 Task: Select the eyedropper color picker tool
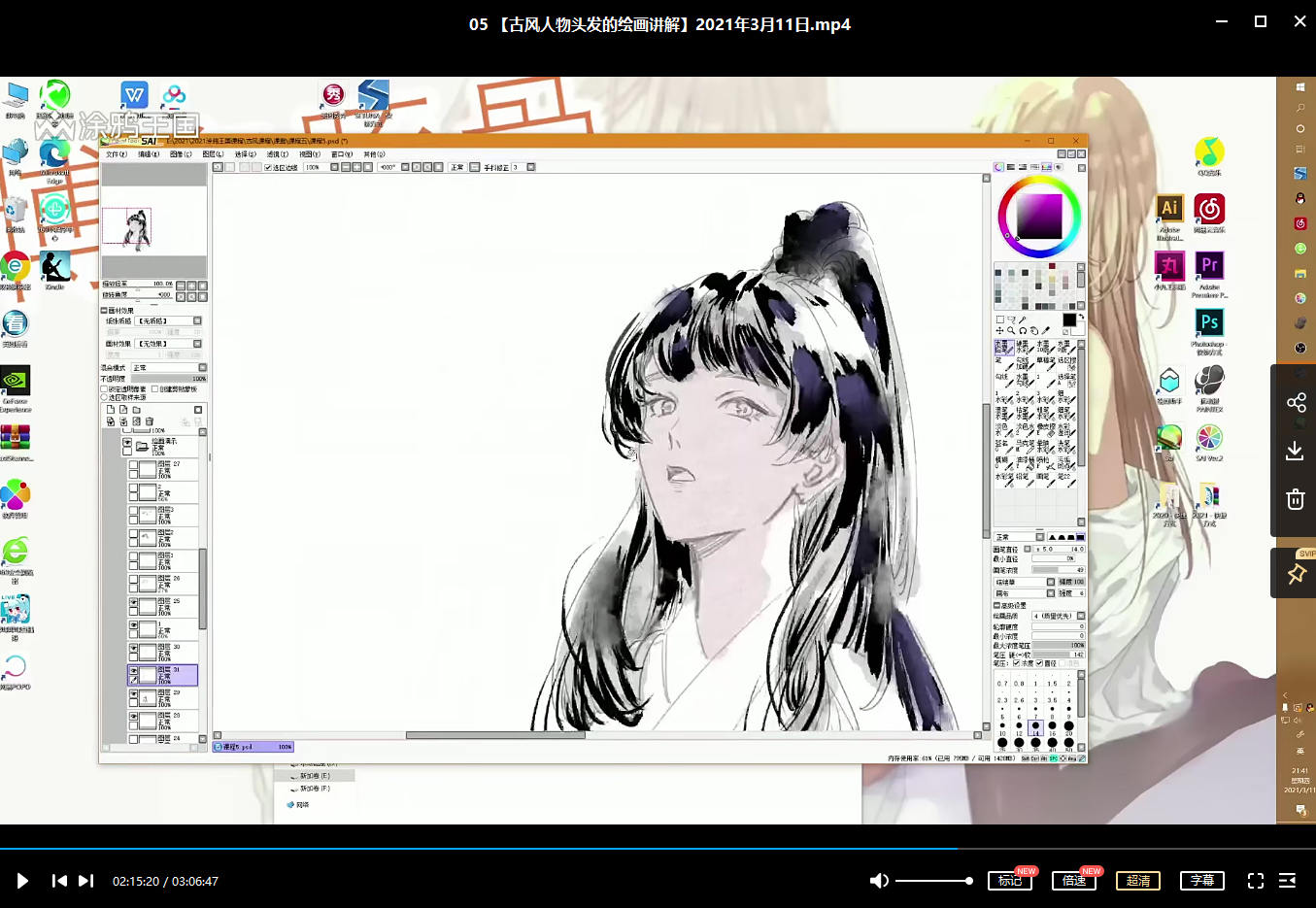(1046, 330)
